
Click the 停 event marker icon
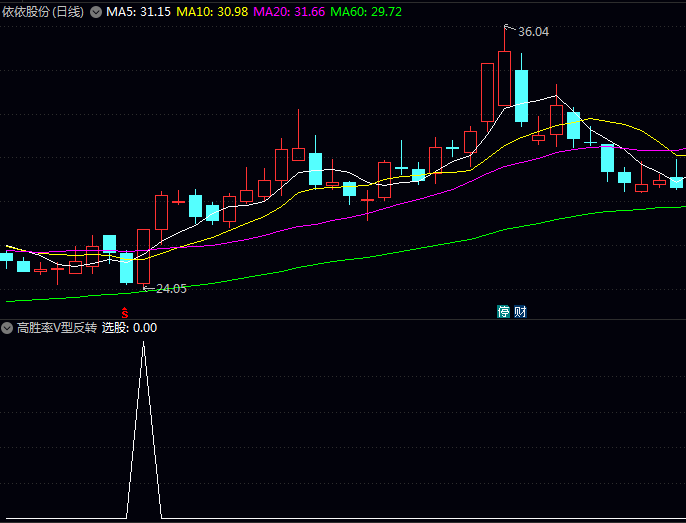pos(504,312)
